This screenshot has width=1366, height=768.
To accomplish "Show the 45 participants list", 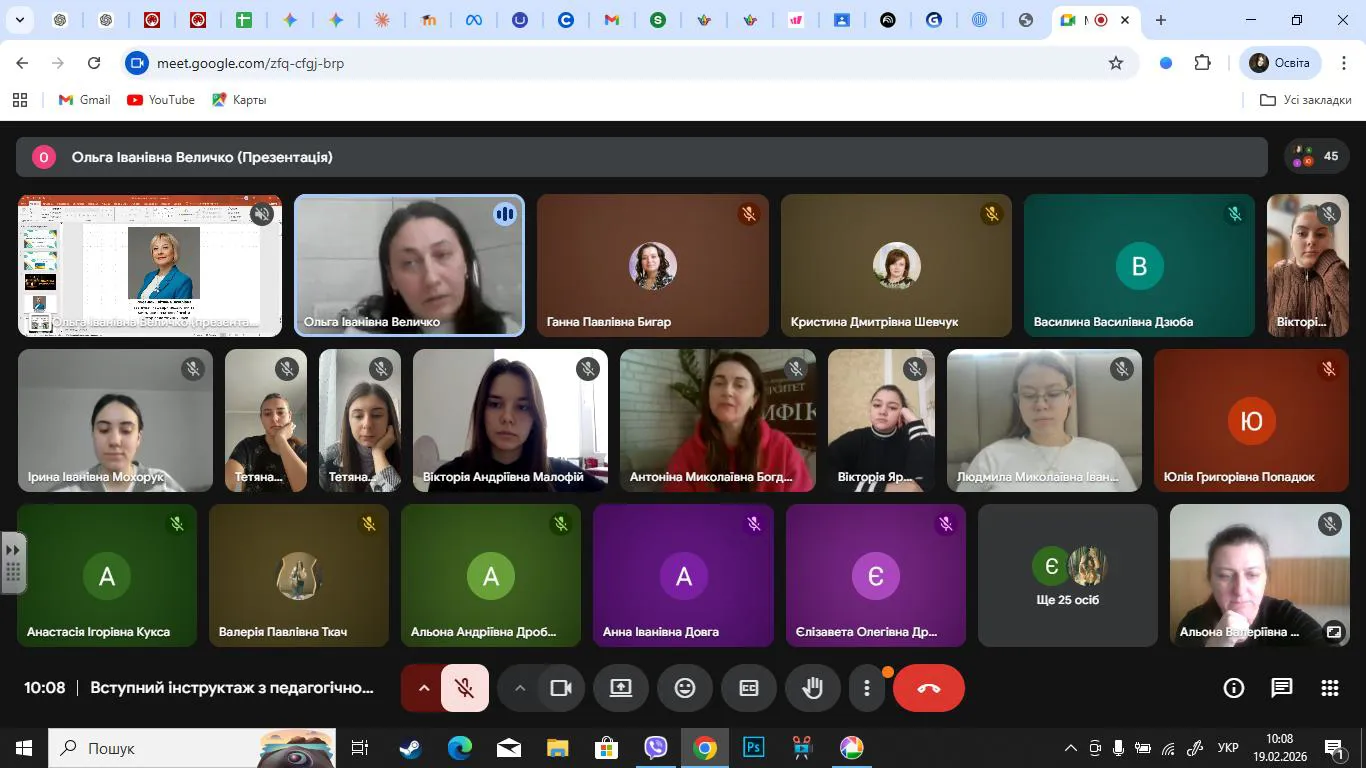I will (1316, 157).
